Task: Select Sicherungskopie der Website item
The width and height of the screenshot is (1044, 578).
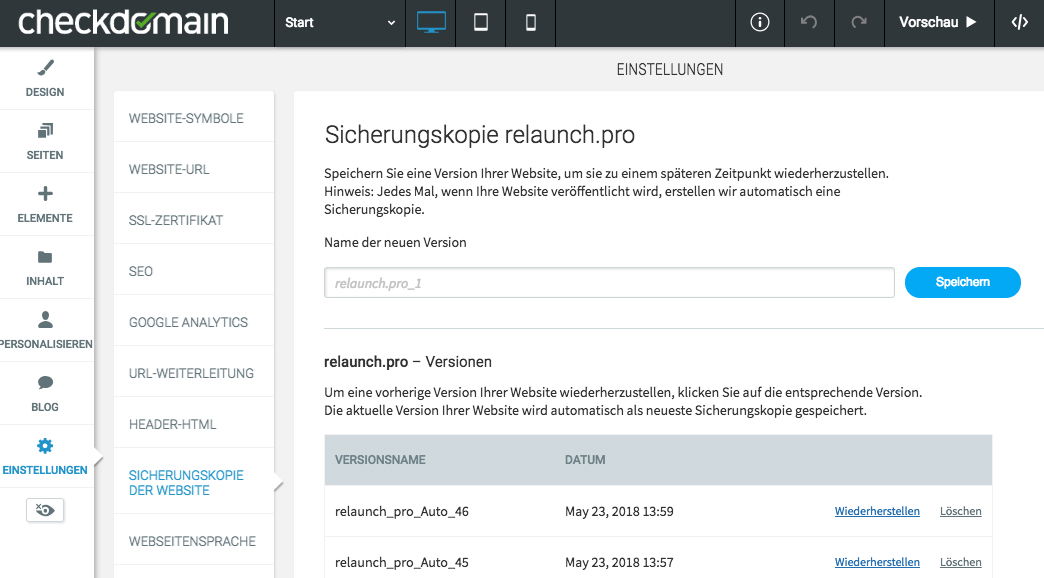Action: pos(194,483)
